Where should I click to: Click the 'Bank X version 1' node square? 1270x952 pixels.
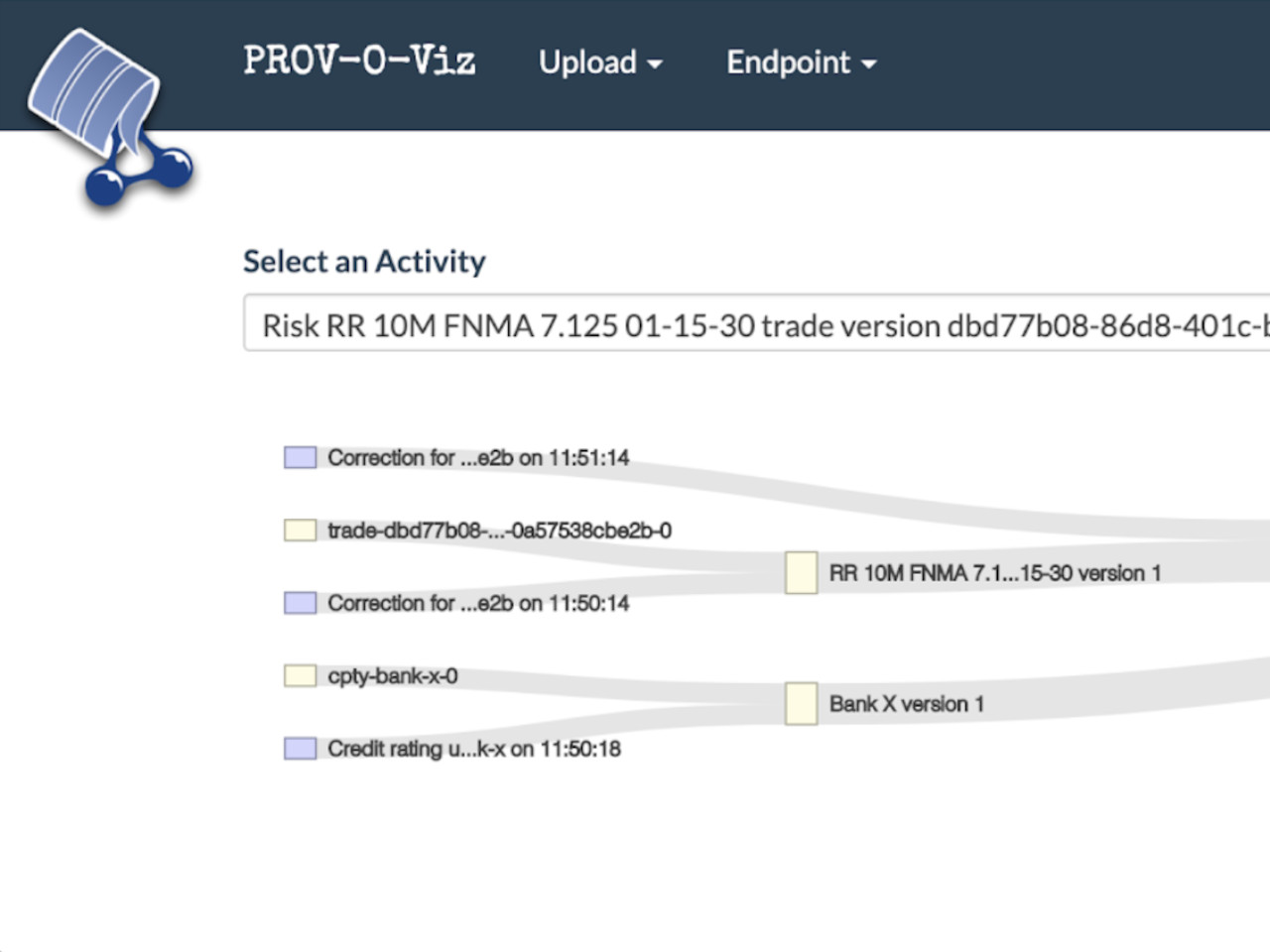[801, 703]
